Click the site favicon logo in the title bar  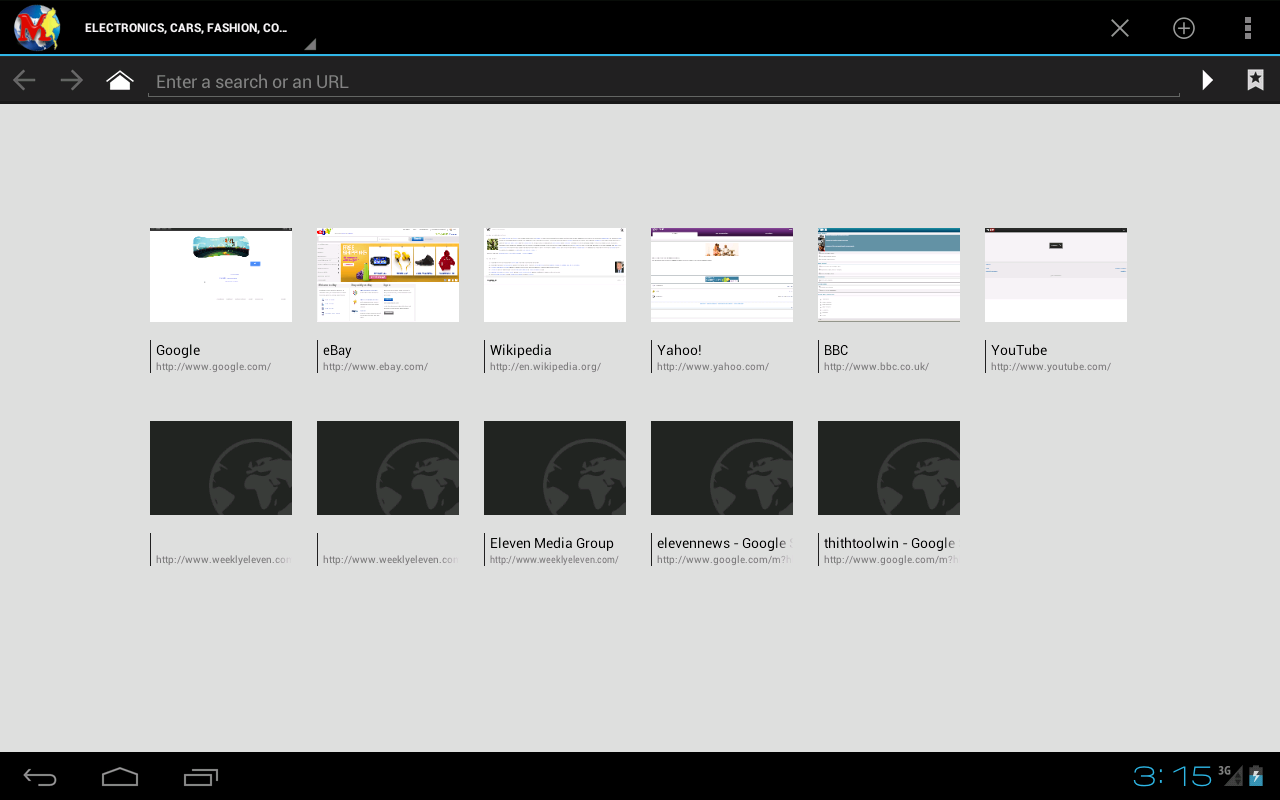click(37, 27)
